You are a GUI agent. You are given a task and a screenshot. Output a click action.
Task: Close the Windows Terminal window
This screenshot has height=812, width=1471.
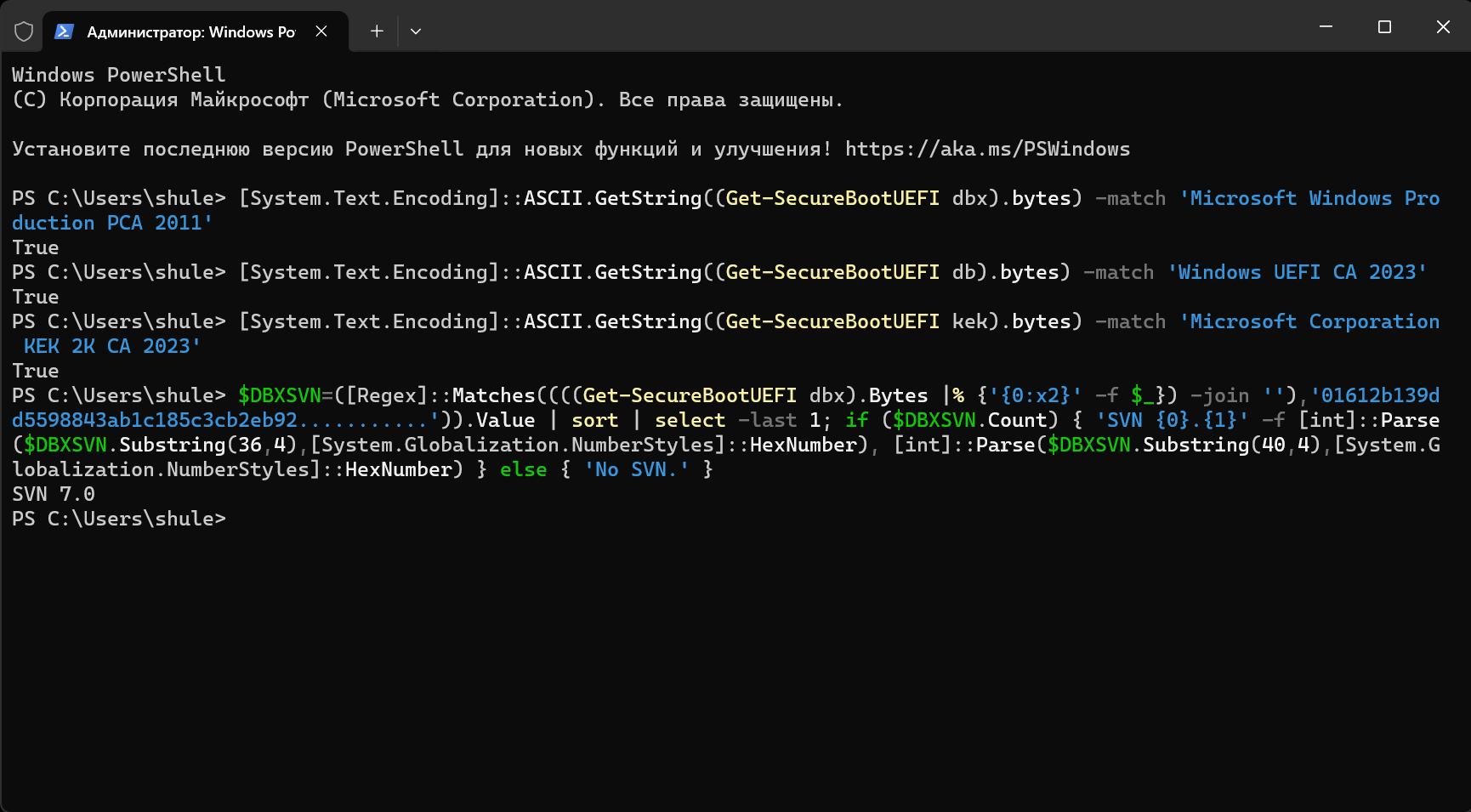tap(1443, 27)
